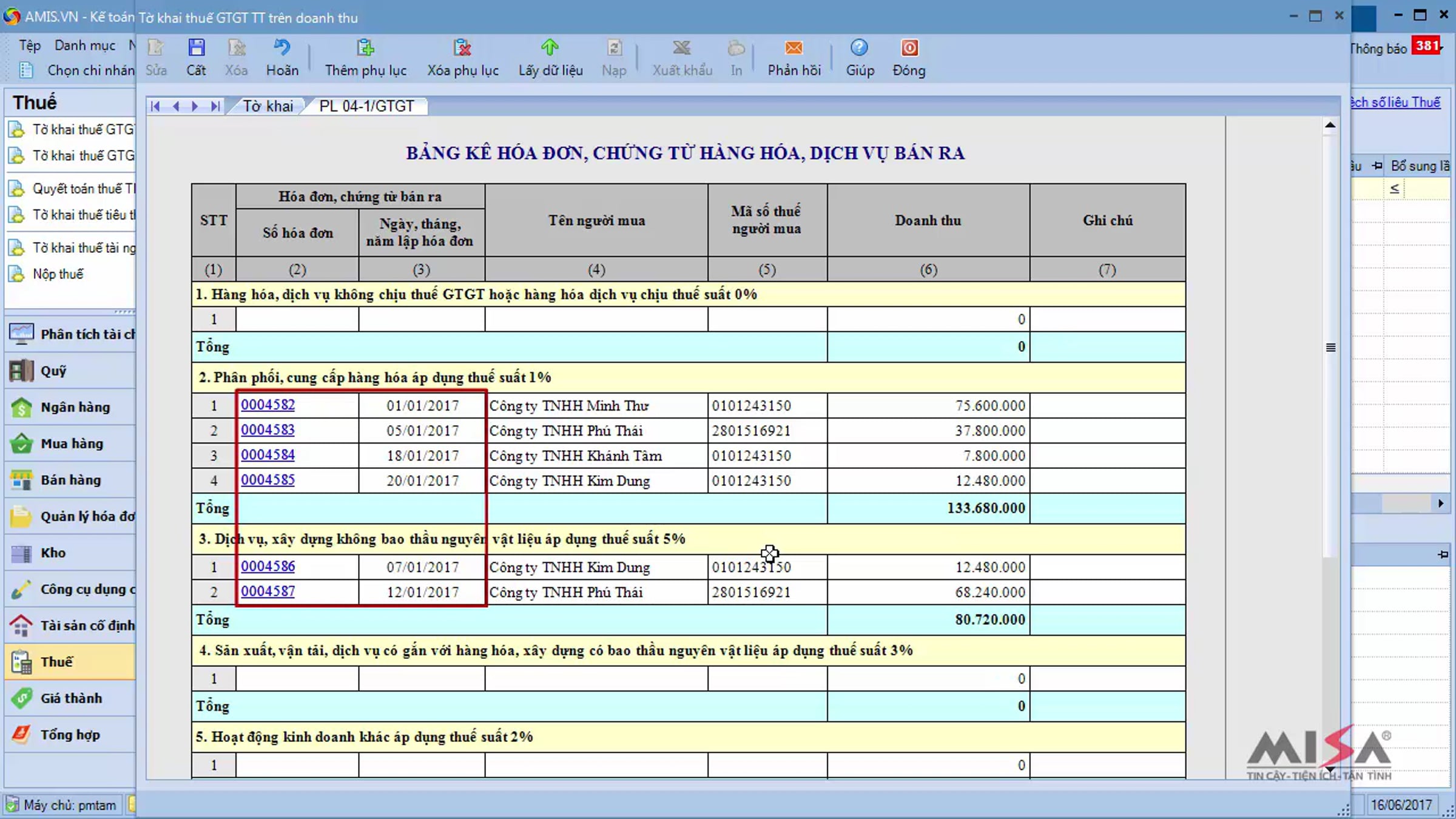Open the Mua hàng sidebar module

70,443
